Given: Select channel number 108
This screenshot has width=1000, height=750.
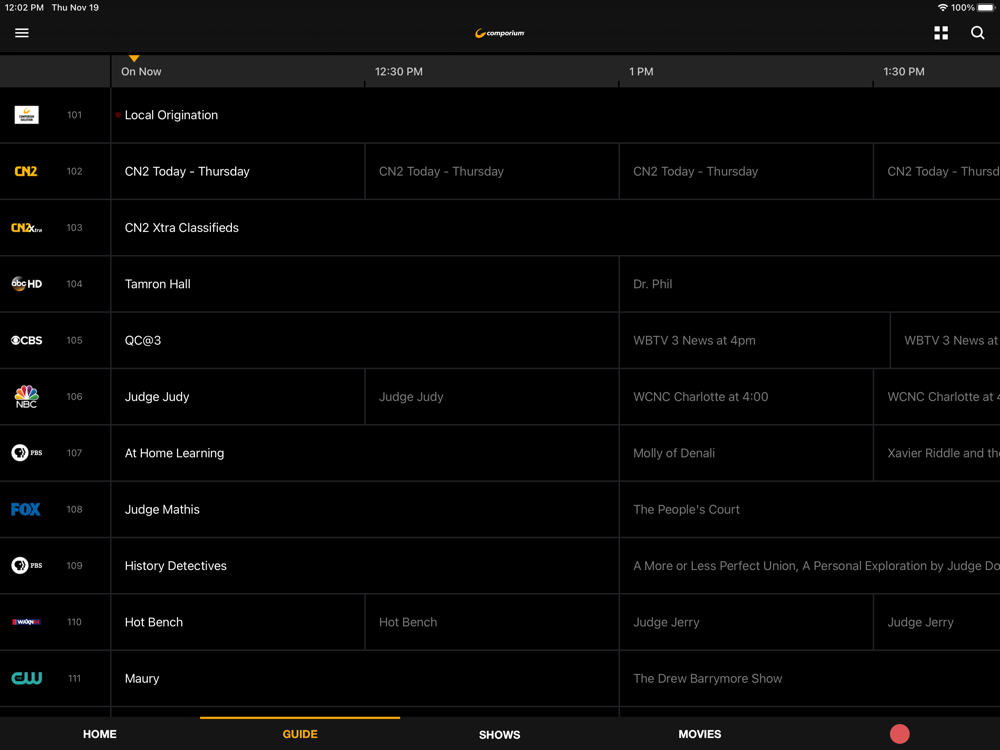Looking at the screenshot, I should (74, 509).
